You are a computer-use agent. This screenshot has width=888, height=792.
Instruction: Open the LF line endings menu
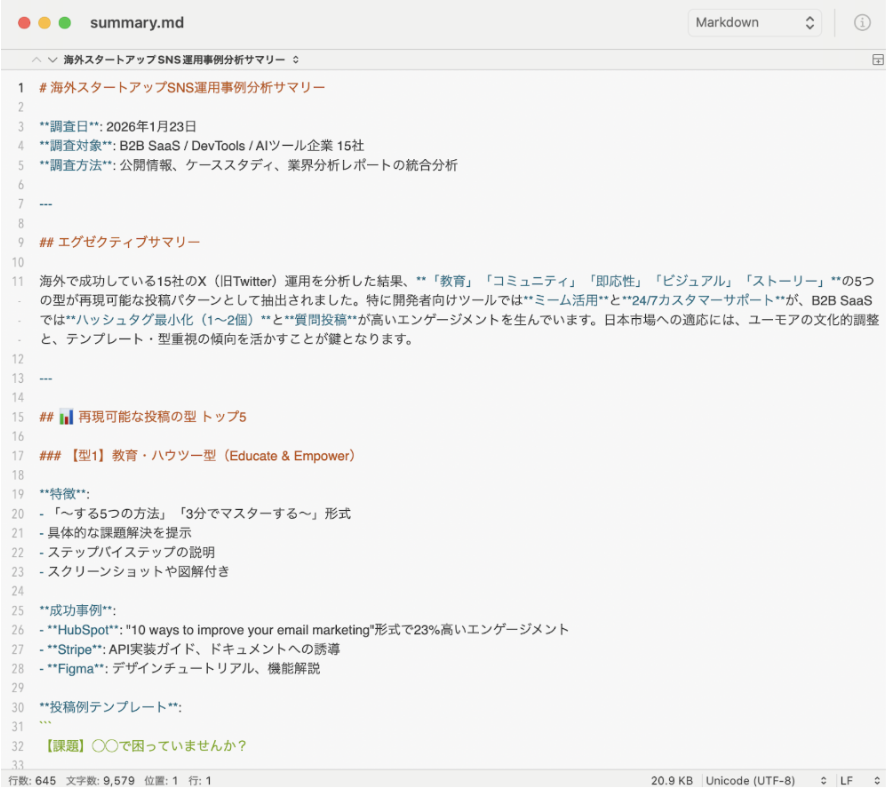(x=855, y=780)
